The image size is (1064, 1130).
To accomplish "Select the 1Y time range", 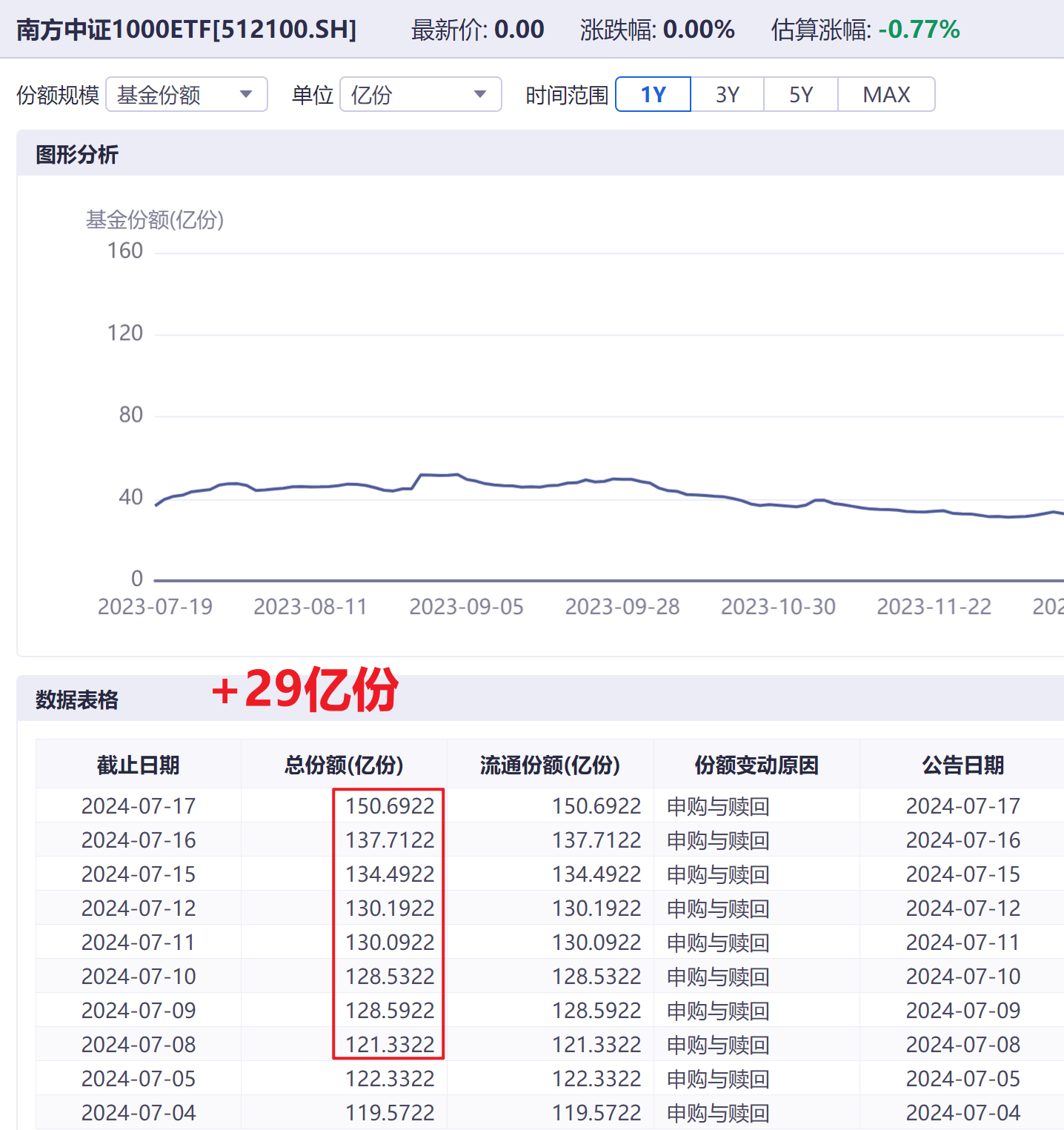I will tap(653, 95).
